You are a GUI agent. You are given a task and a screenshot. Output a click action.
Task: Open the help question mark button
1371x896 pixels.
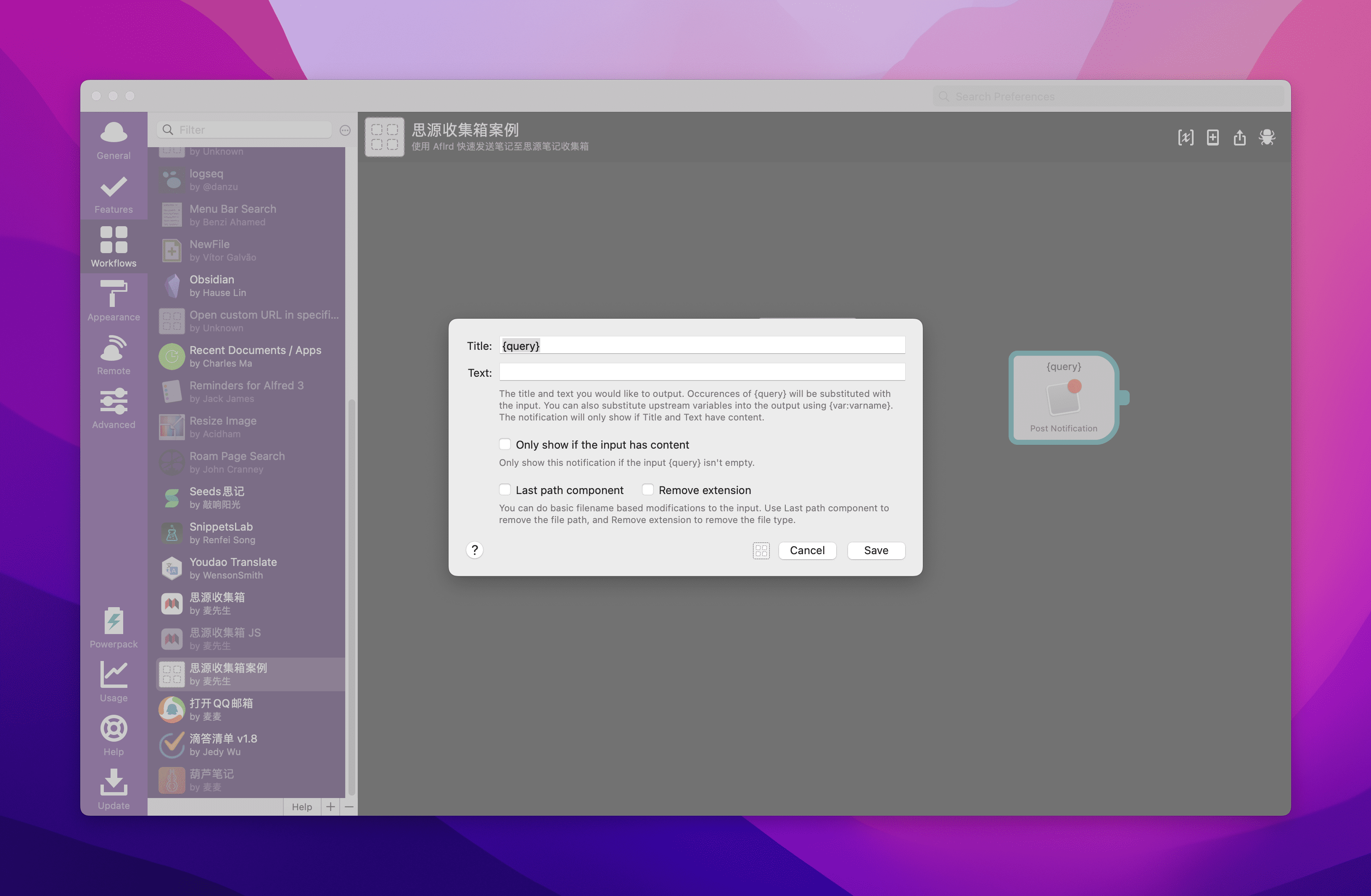[474, 550]
